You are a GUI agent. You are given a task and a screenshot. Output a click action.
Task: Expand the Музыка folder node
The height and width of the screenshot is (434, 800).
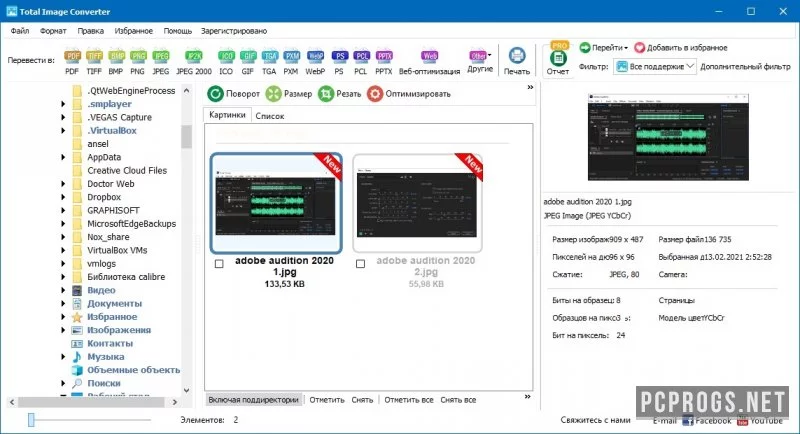63,356
